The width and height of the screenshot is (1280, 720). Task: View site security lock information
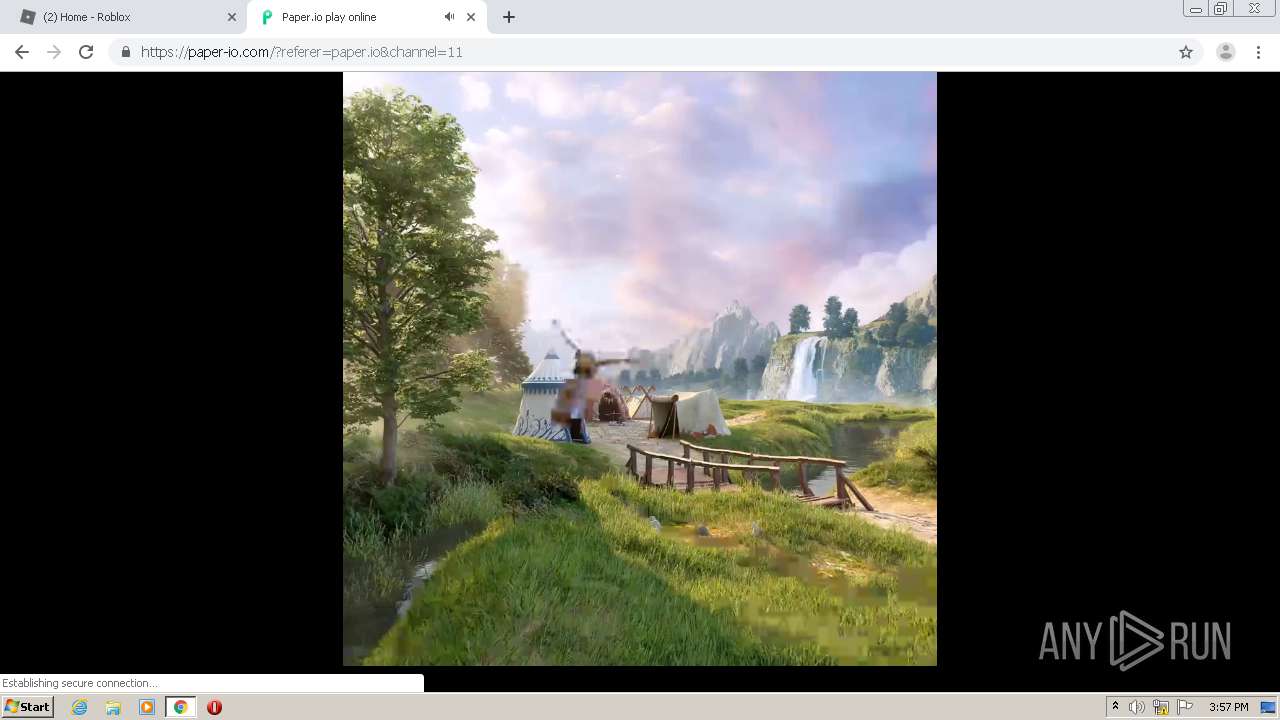(x=125, y=52)
